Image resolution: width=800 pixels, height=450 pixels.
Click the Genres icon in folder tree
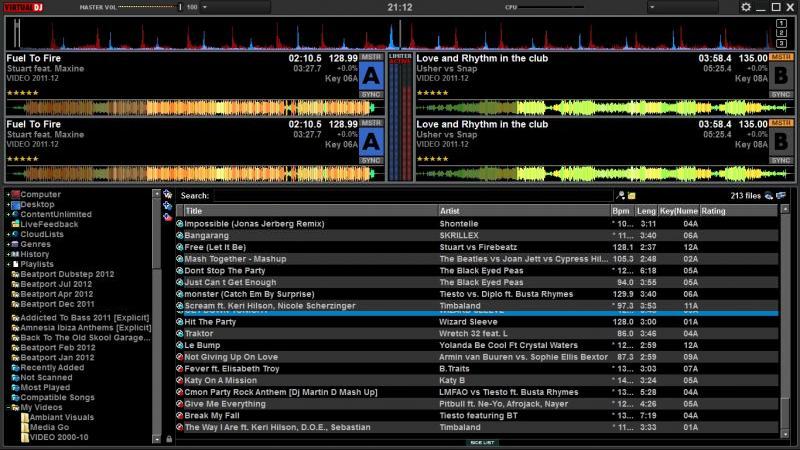tap(16, 244)
